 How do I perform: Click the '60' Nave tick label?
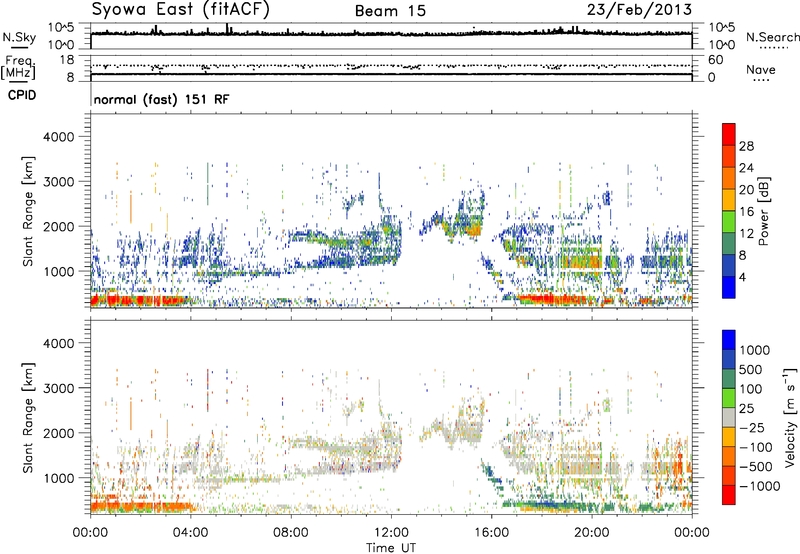click(x=716, y=60)
